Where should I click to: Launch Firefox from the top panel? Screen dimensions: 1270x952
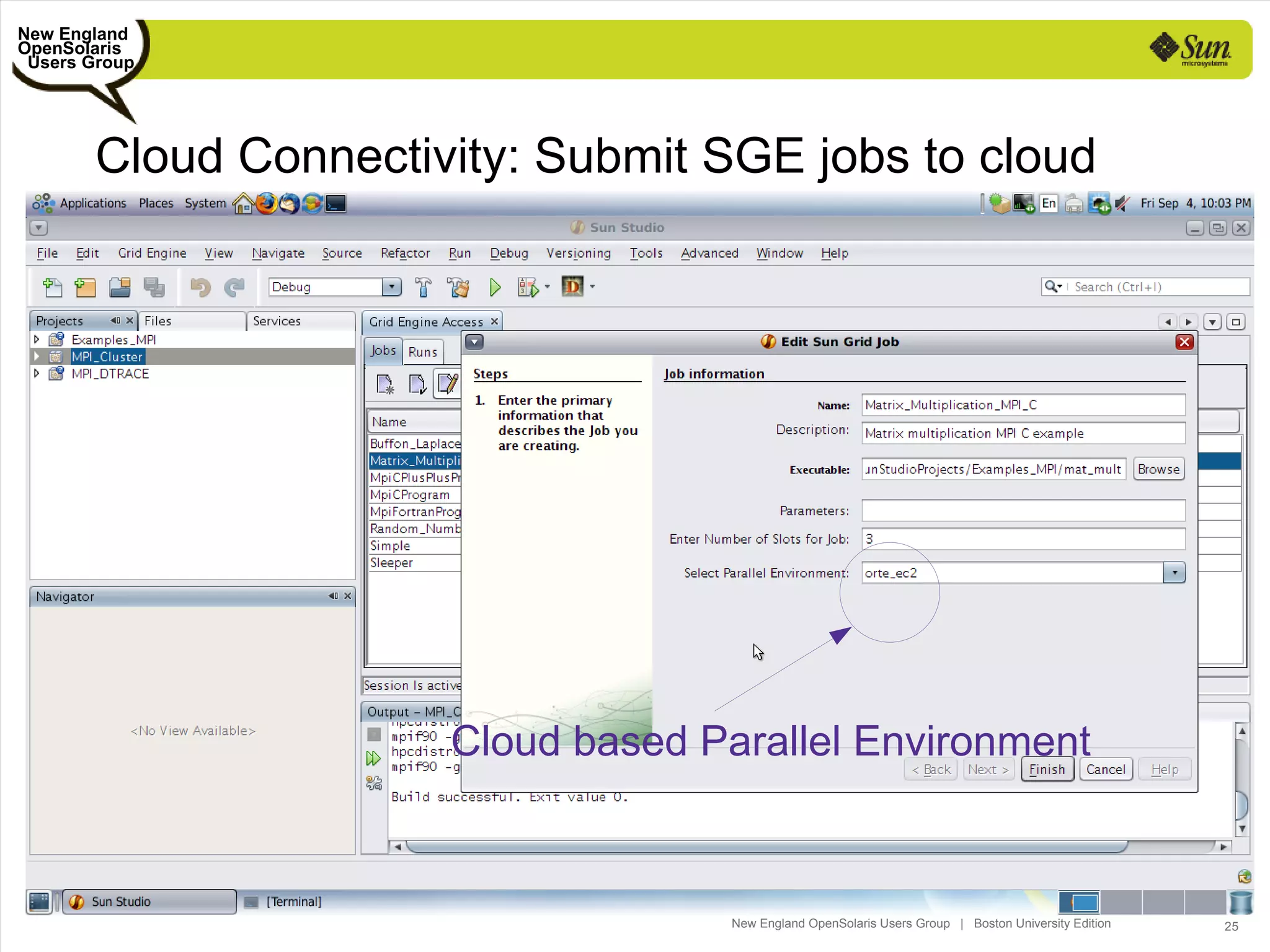[x=267, y=203]
